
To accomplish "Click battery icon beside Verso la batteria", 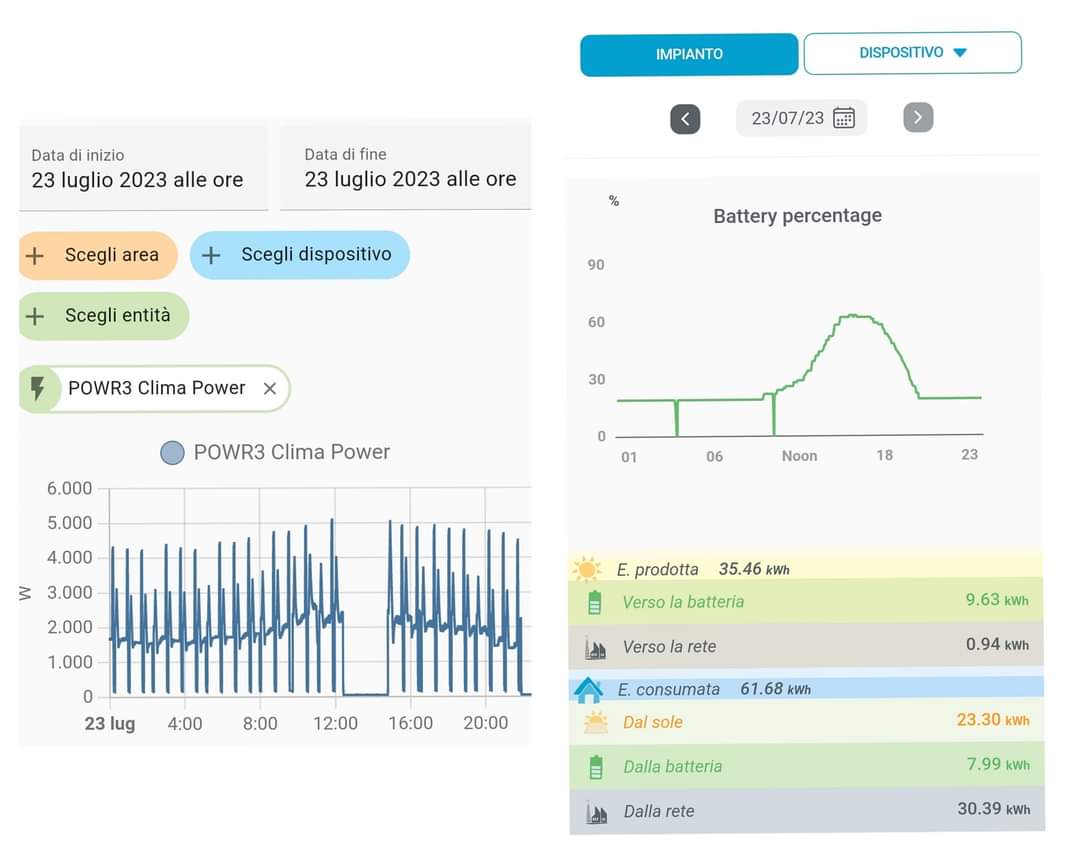I will pos(594,602).
